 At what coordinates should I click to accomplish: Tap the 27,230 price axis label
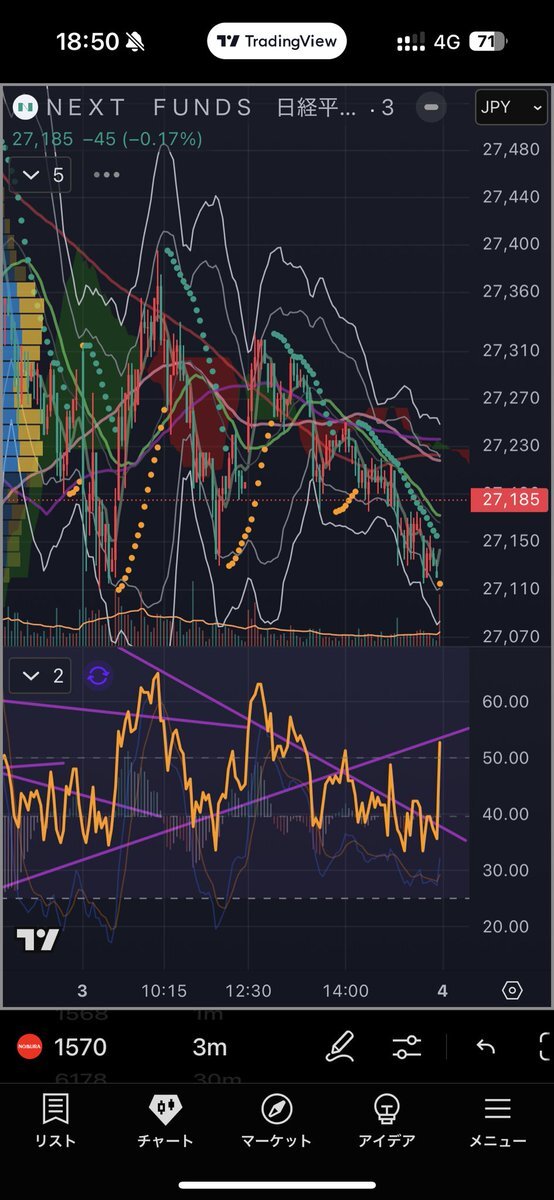[511, 445]
